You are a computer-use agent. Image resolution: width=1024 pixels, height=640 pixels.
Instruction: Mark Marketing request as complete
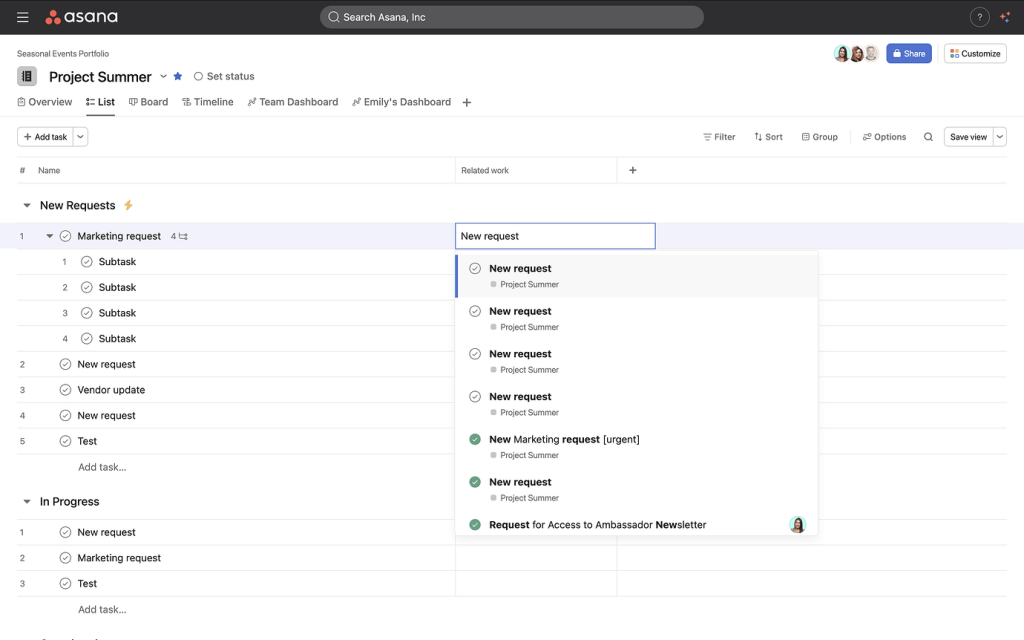click(65, 236)
